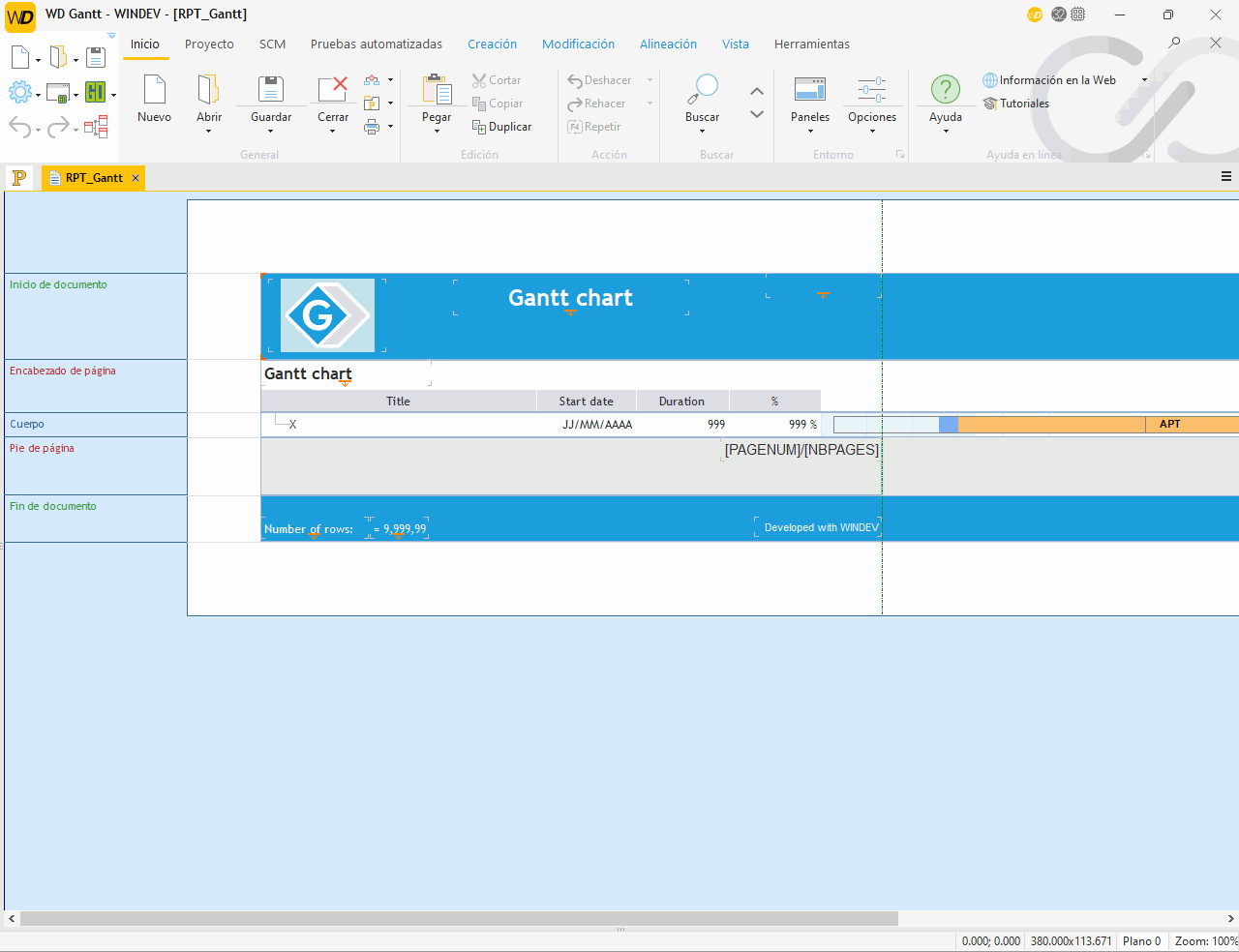Image resolution: width=1239 pixels, height=952 pixels.
Task: Open the Vista ribbon tab
Action: pos(736,45)
